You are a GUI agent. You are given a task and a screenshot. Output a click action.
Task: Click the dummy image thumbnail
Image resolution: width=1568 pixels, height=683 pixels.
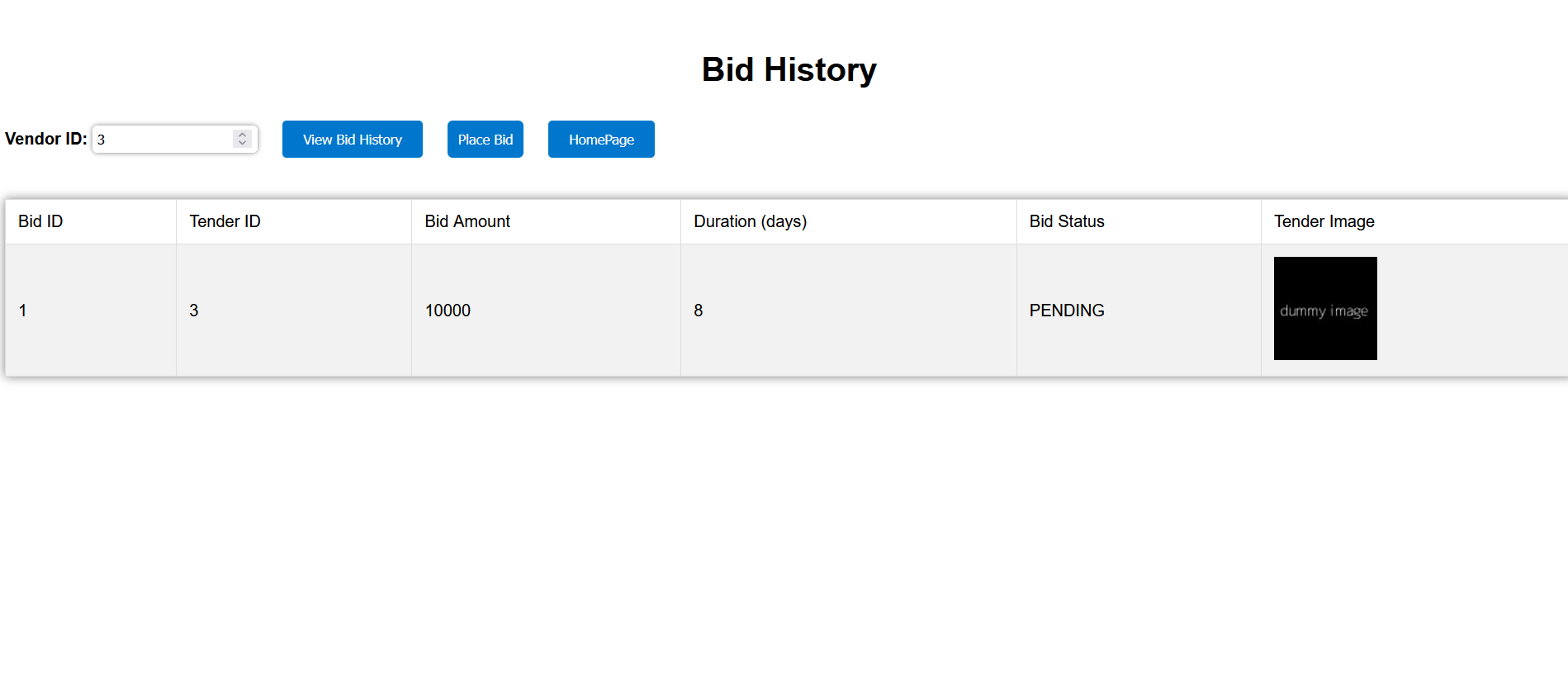coord(1324,308)
